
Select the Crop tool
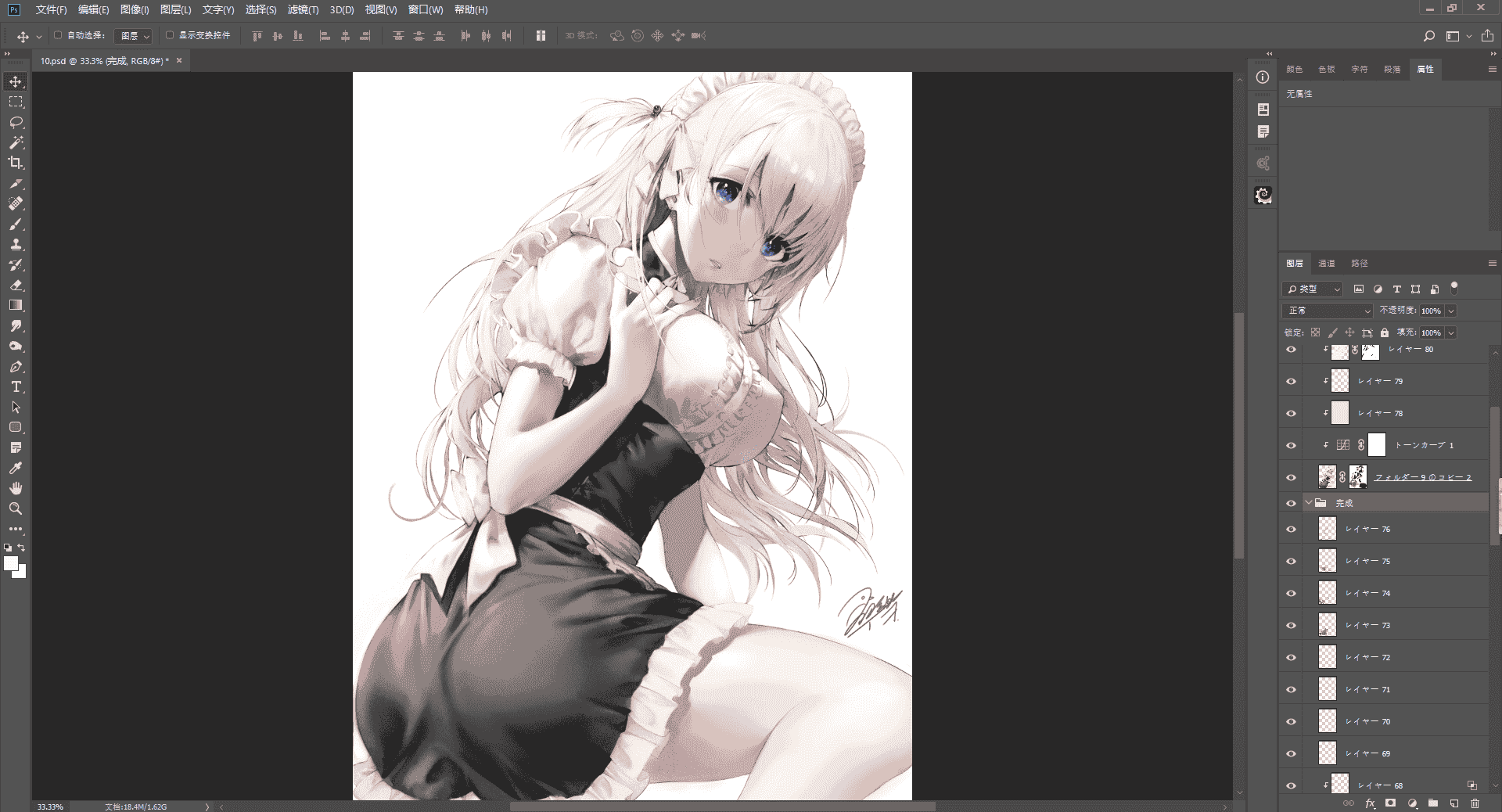coord(16,163)
